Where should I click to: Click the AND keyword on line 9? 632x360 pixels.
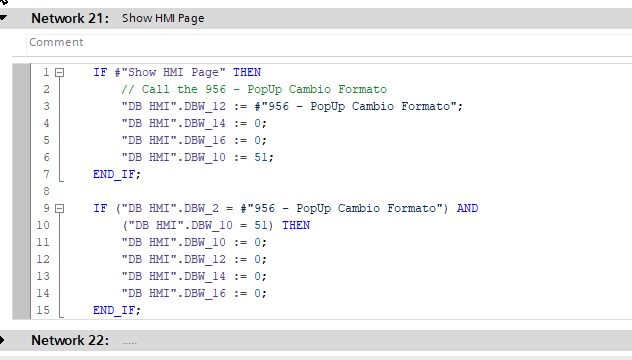pyautogui.click(x=467, y=208)
